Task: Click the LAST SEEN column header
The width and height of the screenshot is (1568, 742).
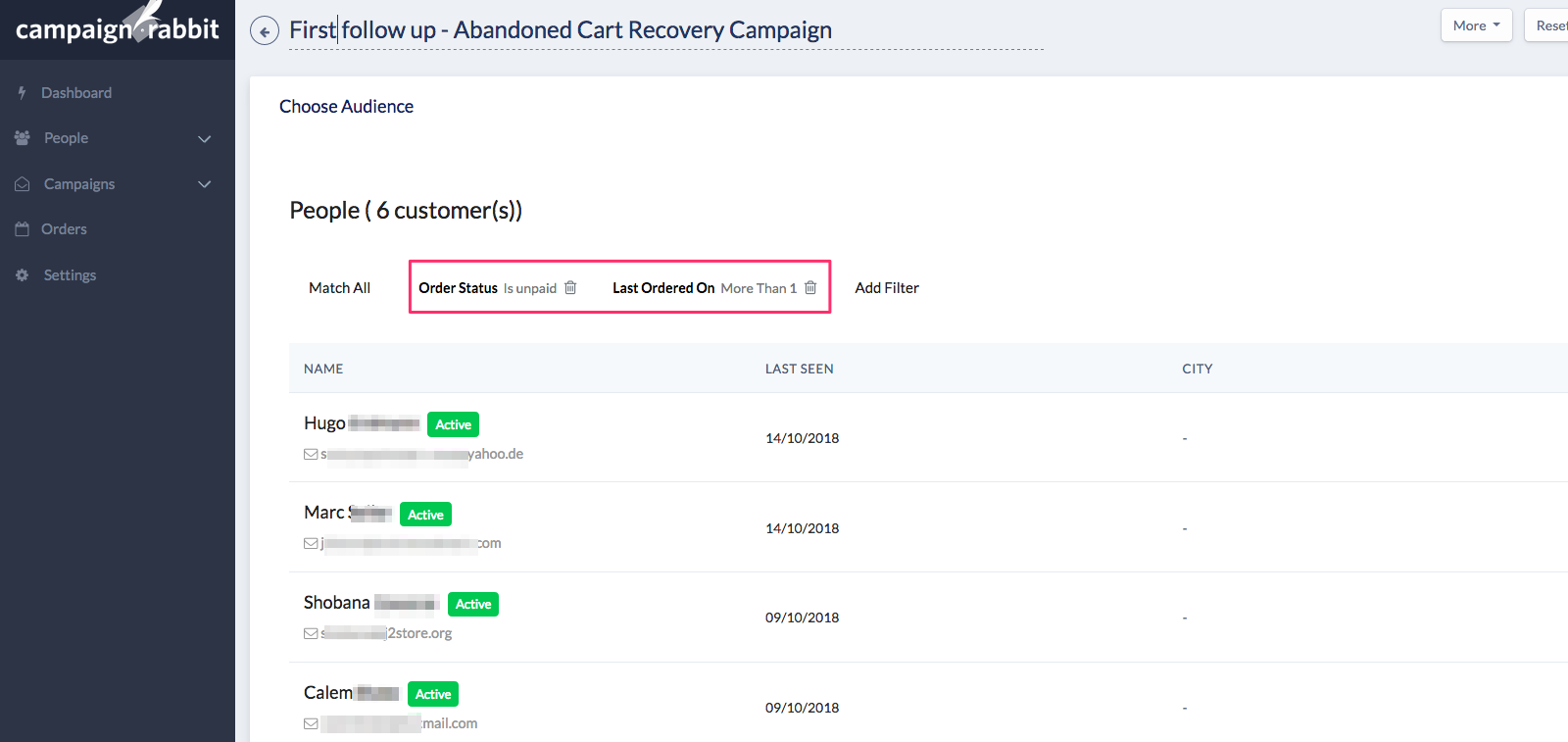Action: point(800,369)
